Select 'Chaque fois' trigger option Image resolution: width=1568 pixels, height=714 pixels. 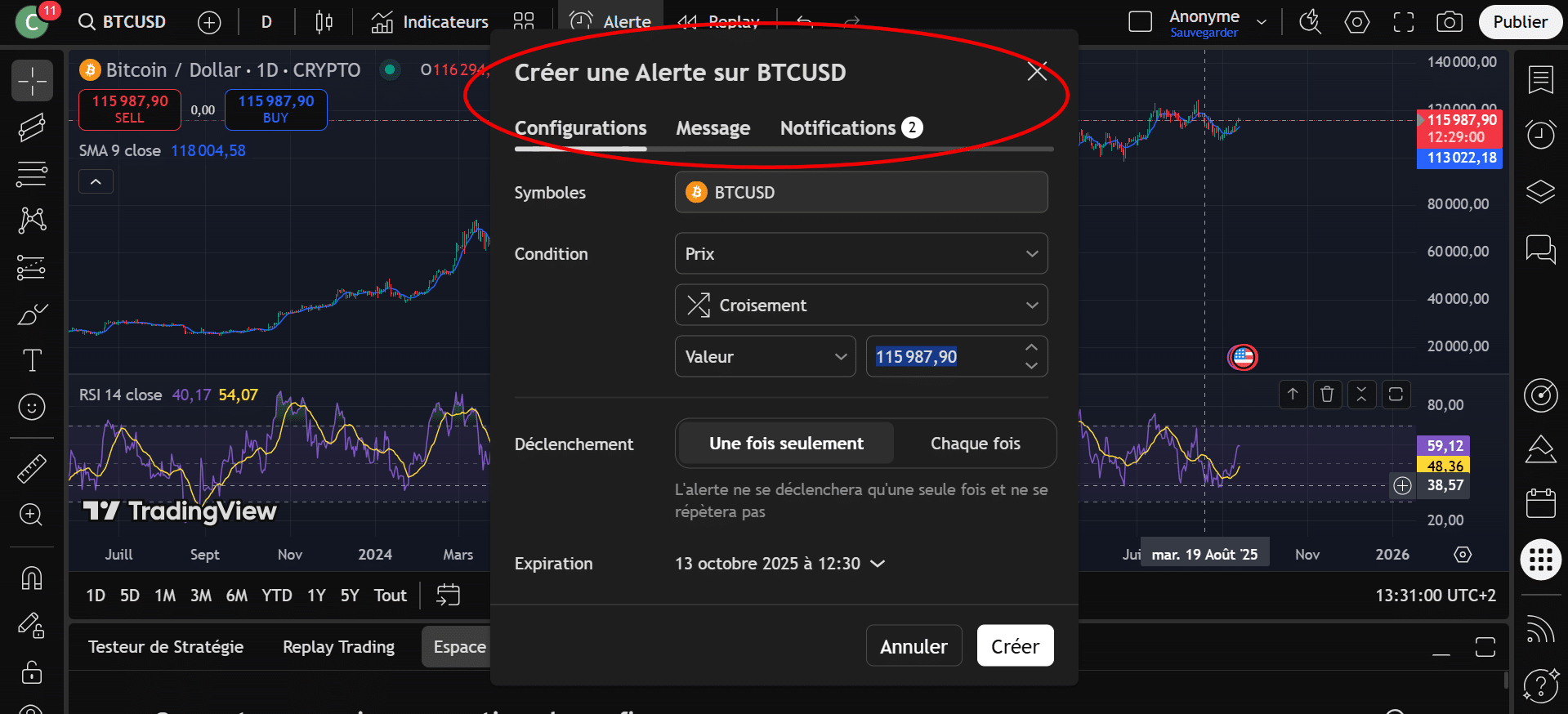[x=975, y=444]
